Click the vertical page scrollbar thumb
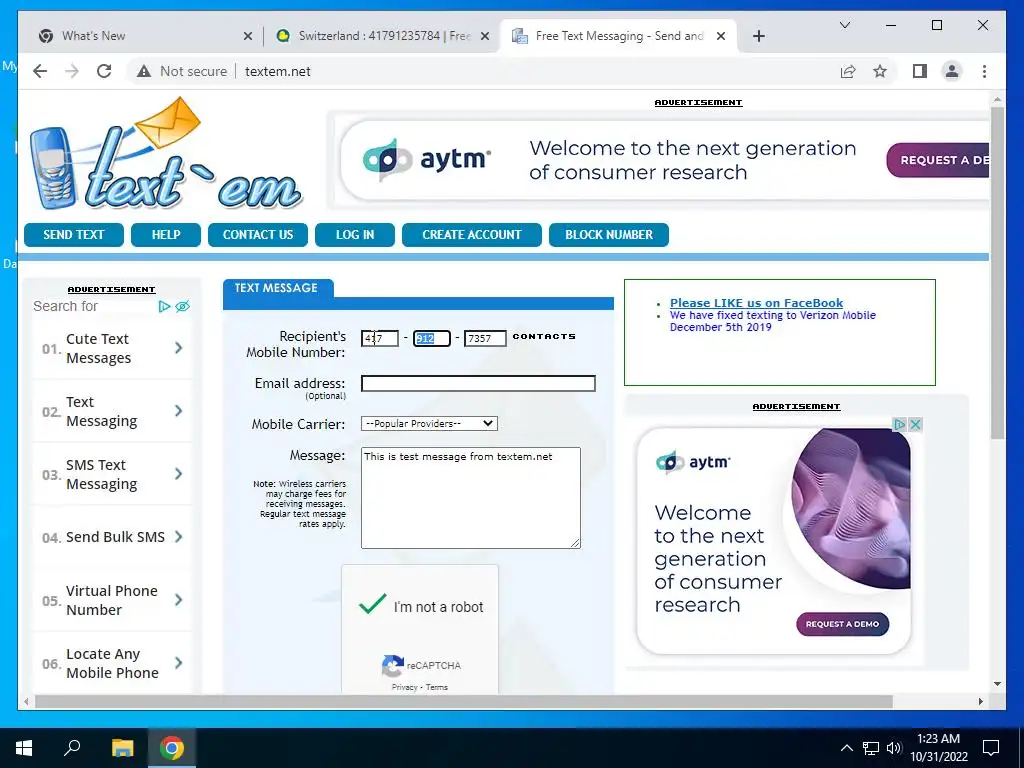1024x768 pixels. 997,272
